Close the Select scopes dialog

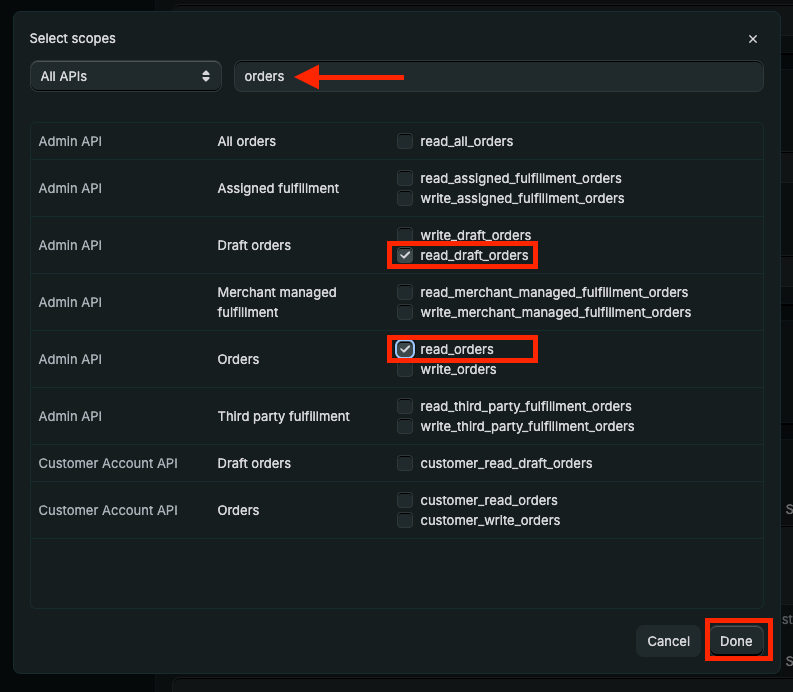752,39
